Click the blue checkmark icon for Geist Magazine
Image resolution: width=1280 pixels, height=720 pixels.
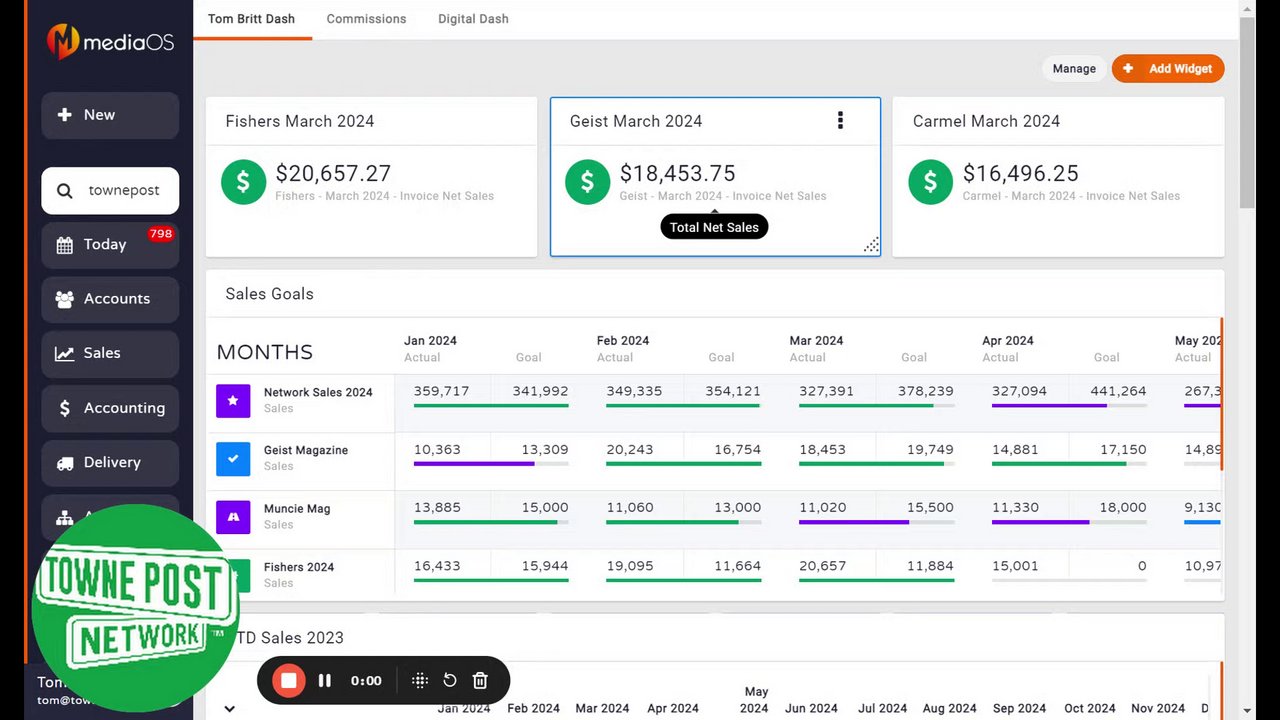pyautogui.click(x=233, y=459)
